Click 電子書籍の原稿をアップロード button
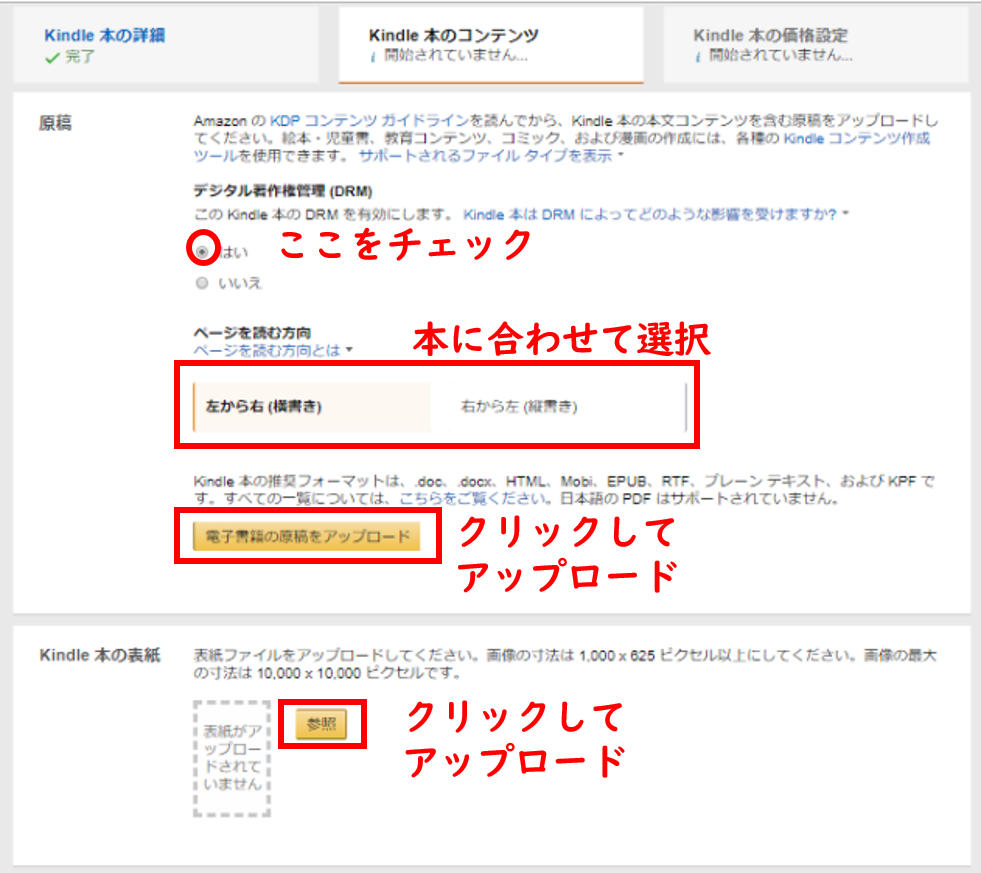 coord(307,536)
